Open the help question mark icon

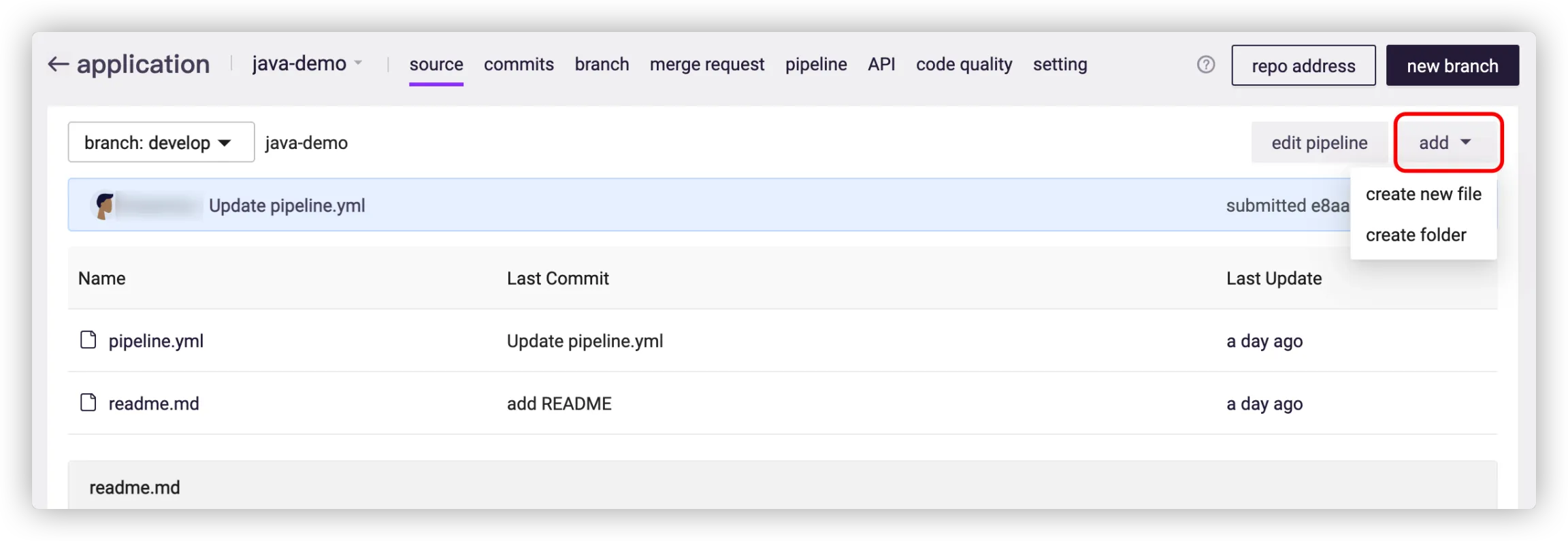tap(1205, 65)
